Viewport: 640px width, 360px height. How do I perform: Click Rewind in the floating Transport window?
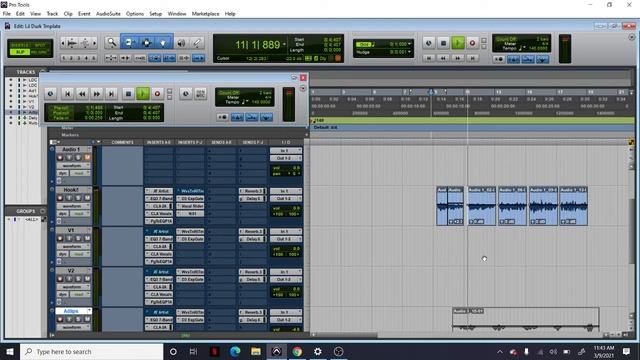click(82, 94)
